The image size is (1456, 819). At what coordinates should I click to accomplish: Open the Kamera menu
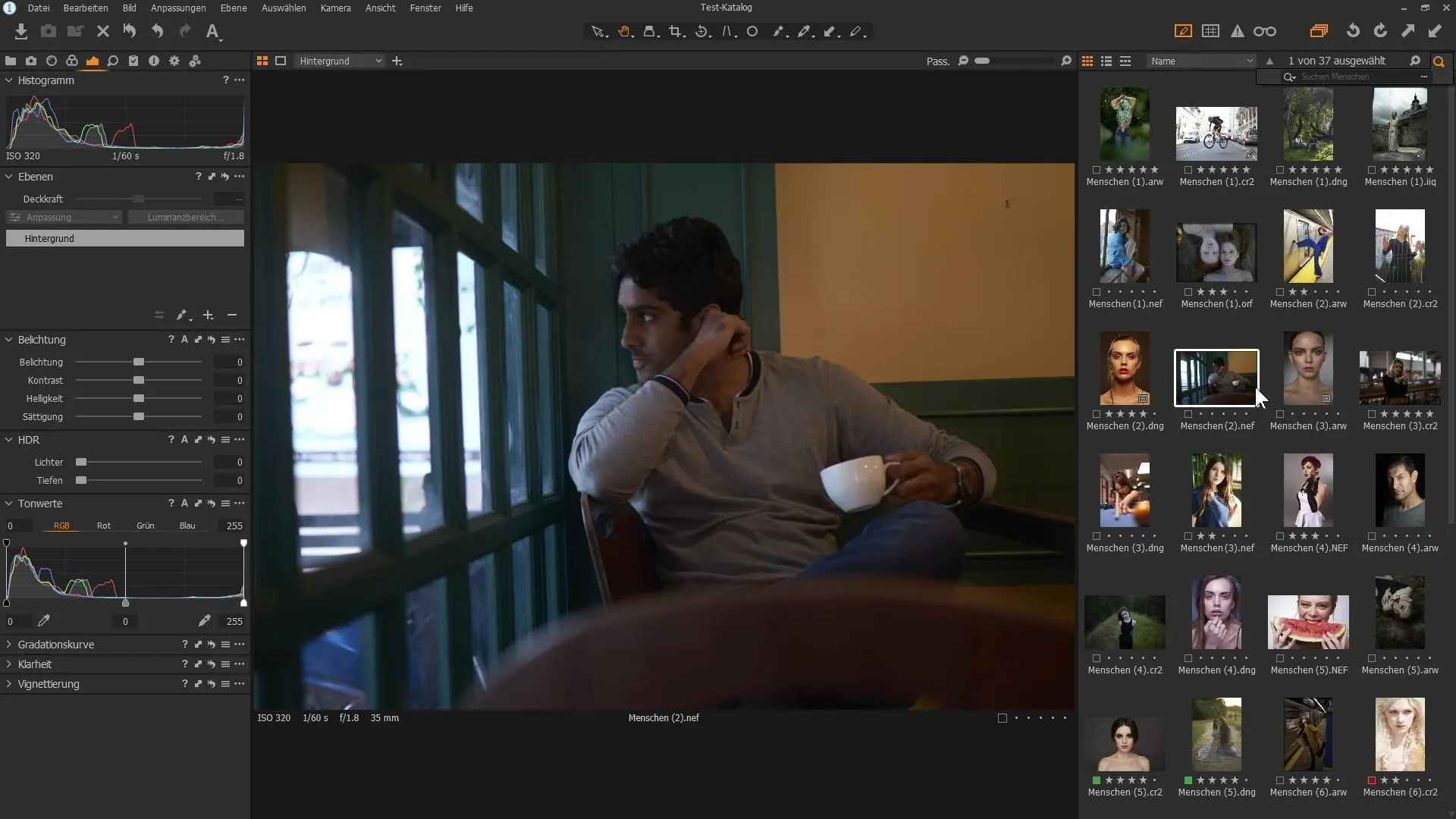(x=335, y=8)
